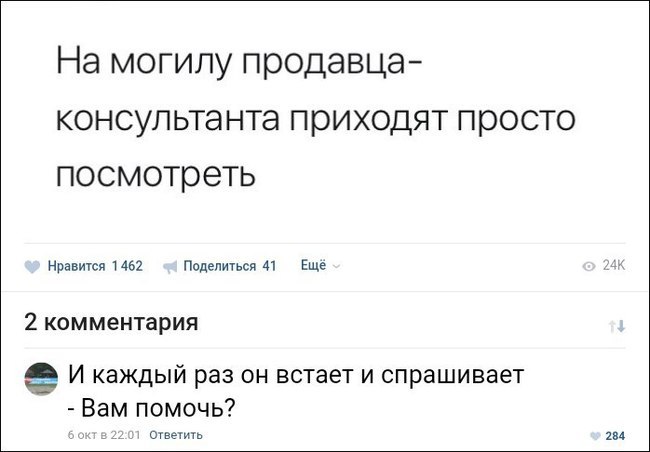Click the comment text "И каждый раз он встает"
The width and height of the screenshot is (650, 452).
296,376
